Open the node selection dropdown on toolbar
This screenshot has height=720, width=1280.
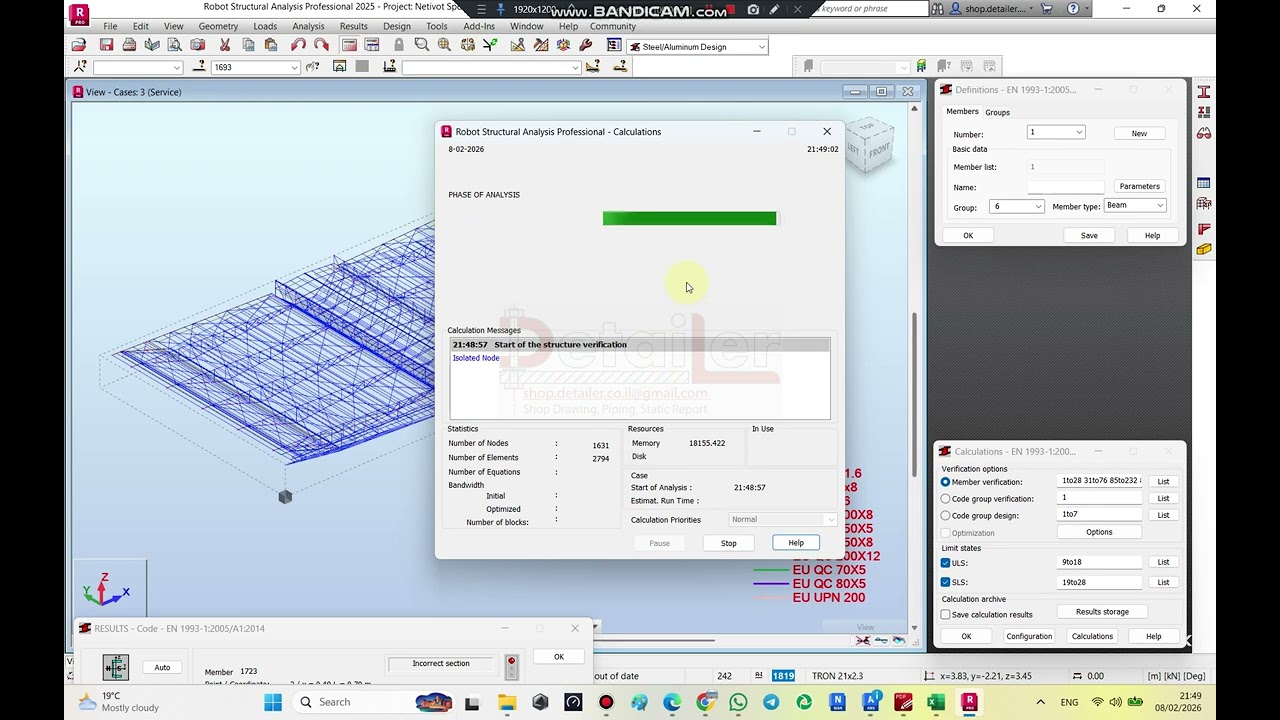177,68
